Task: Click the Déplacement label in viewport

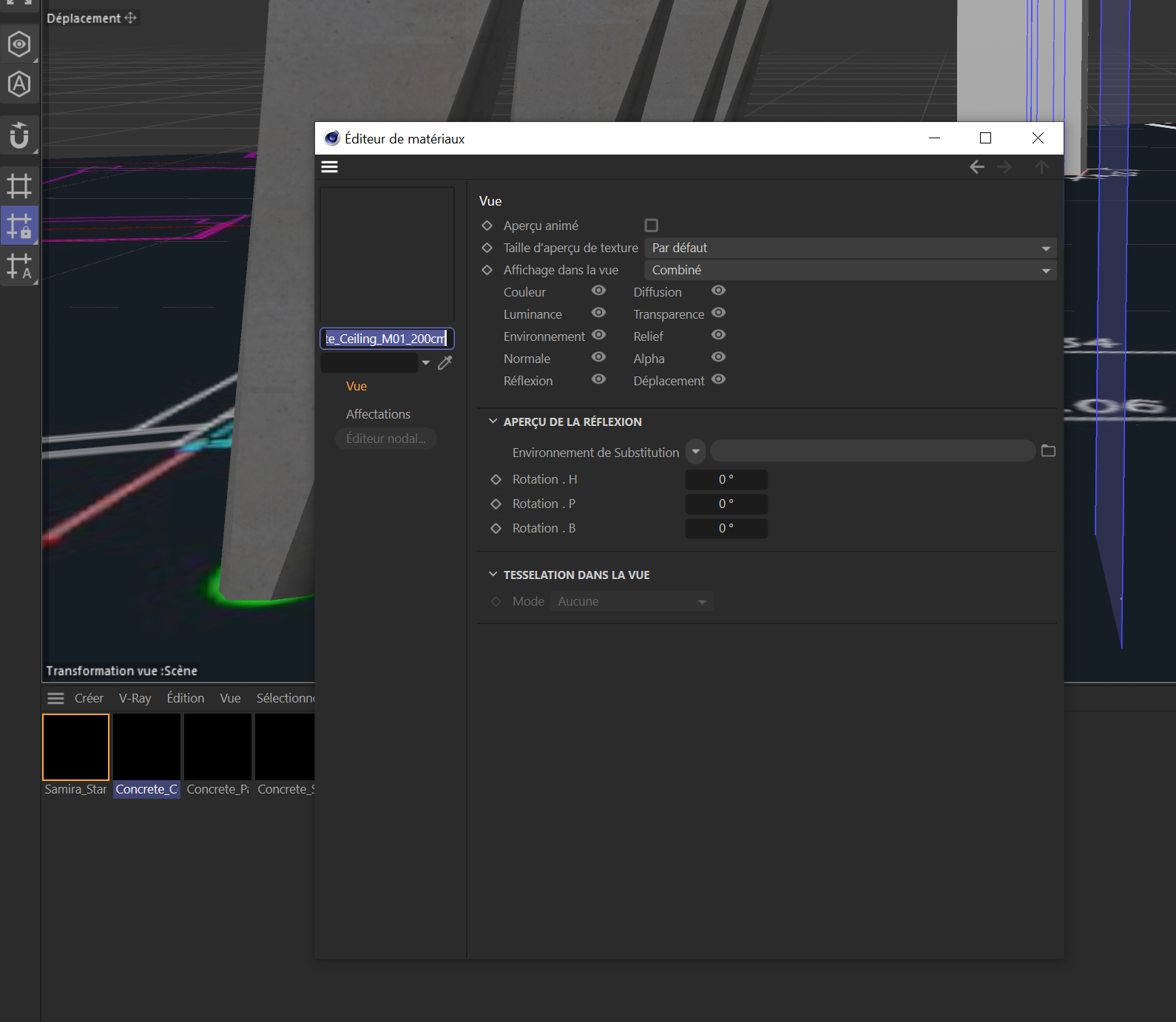Action: 84,18
